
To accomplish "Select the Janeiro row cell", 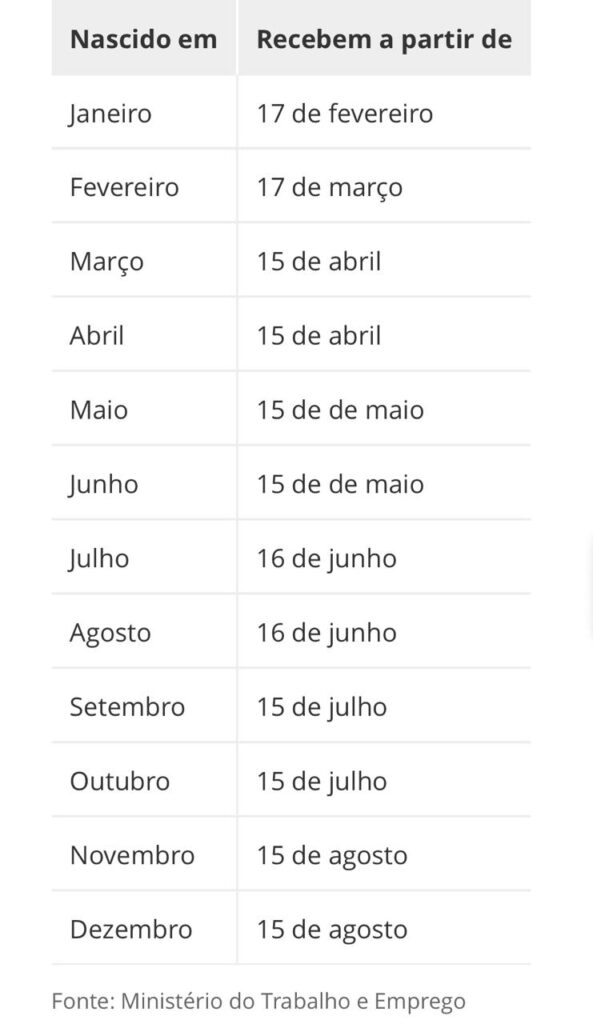I will 143,113.
